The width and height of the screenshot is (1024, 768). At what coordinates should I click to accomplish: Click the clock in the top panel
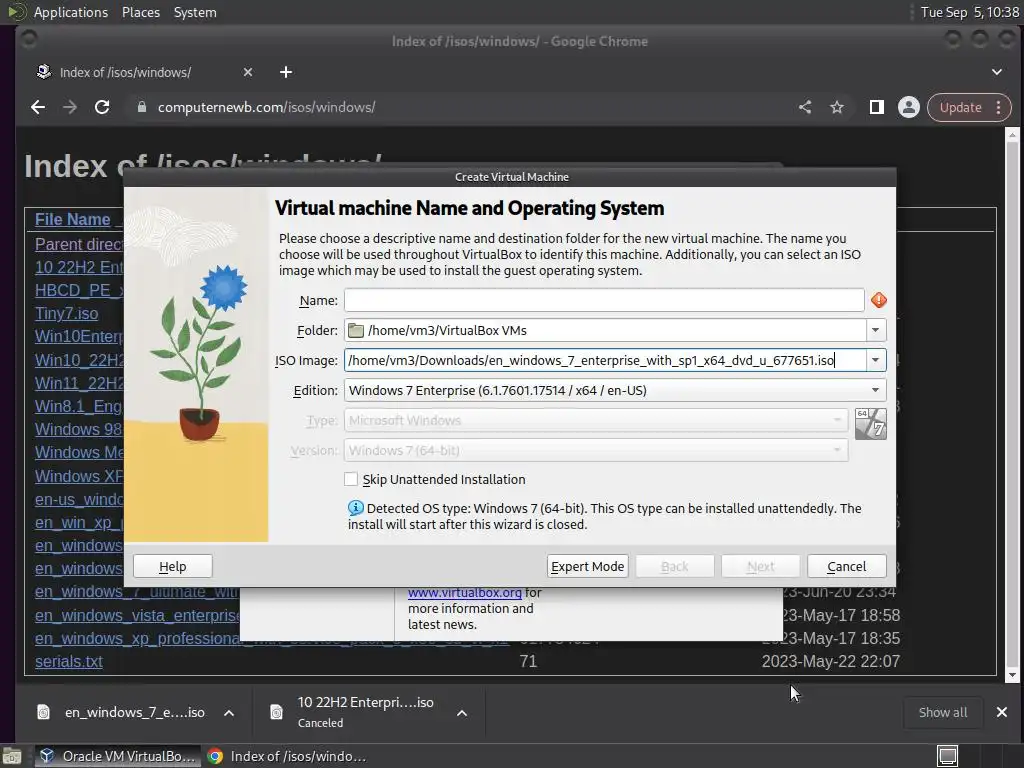[969, 12]
